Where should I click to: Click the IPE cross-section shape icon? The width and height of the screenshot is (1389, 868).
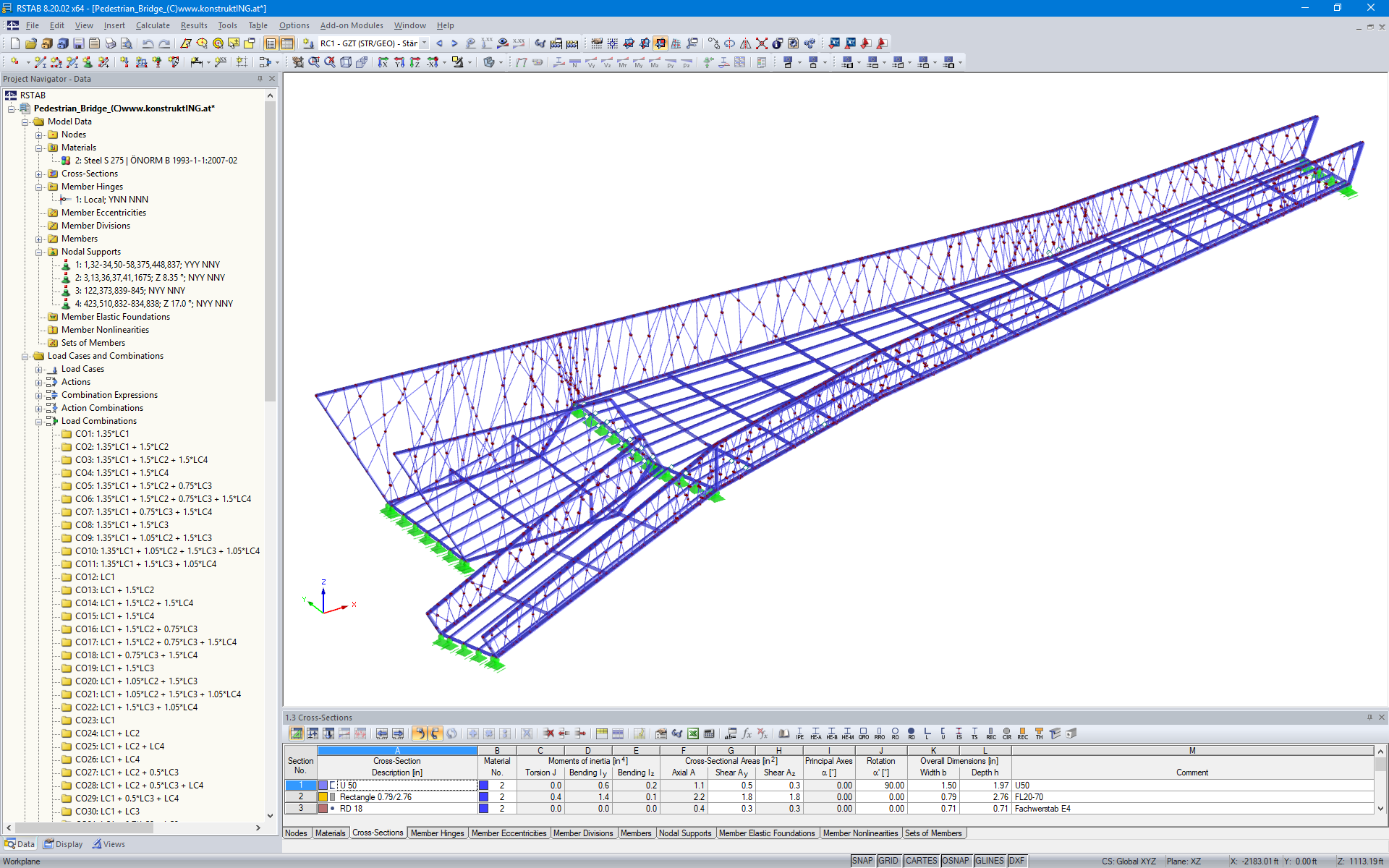[799, 733]
